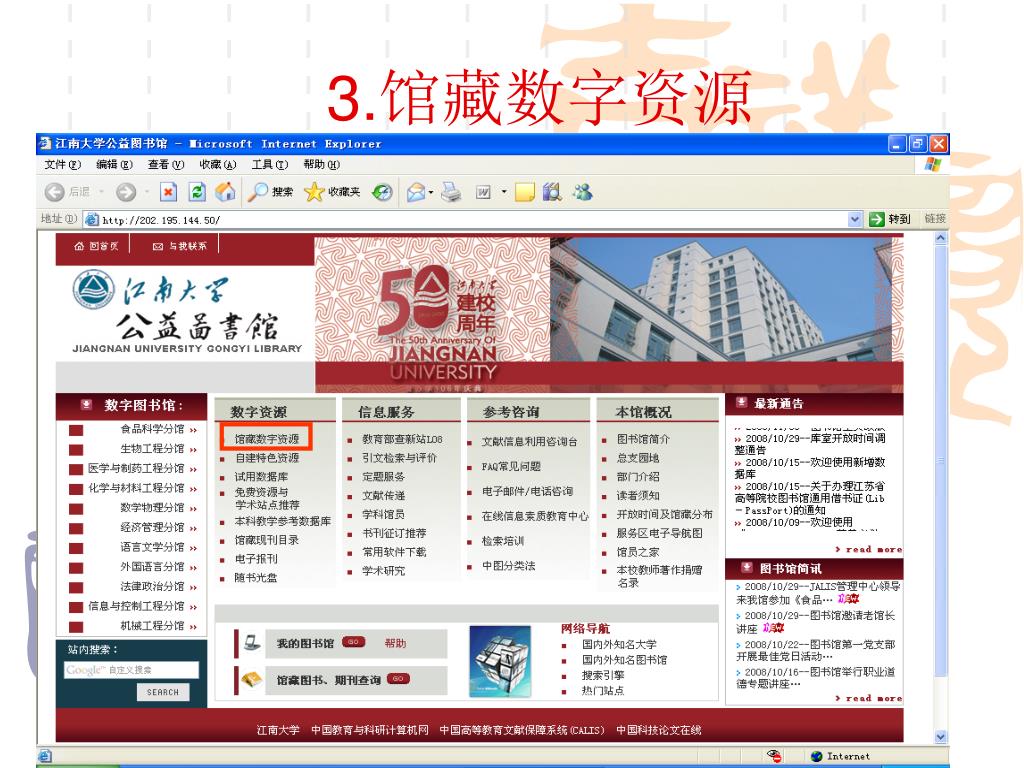This screenshot has width=1024, height=768.
Task: Click the address bar URL field
Action: tap(473, 220)
